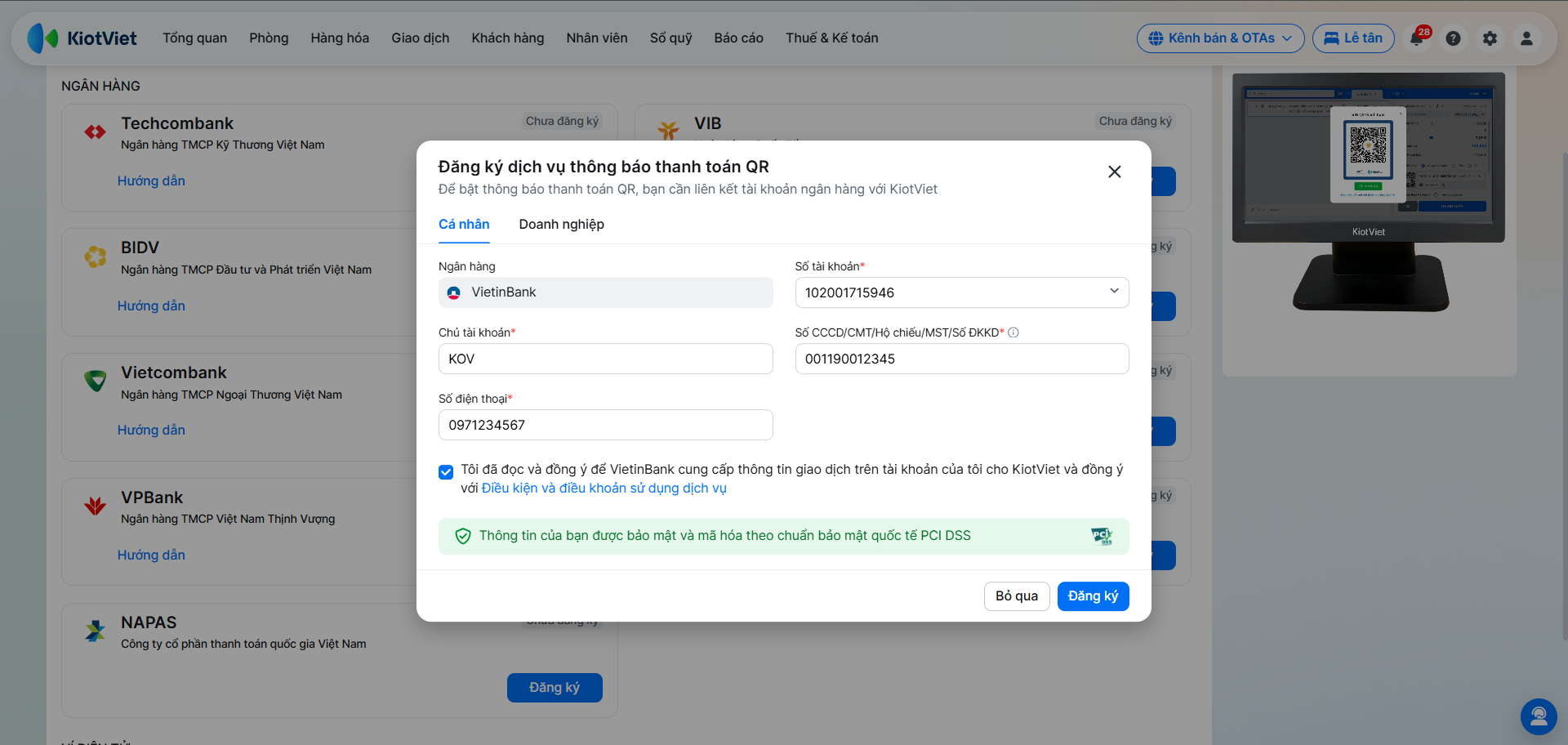The image size is (1568, 745).
Task: Open the notifications bell icon
Action: coord(1417,38)
